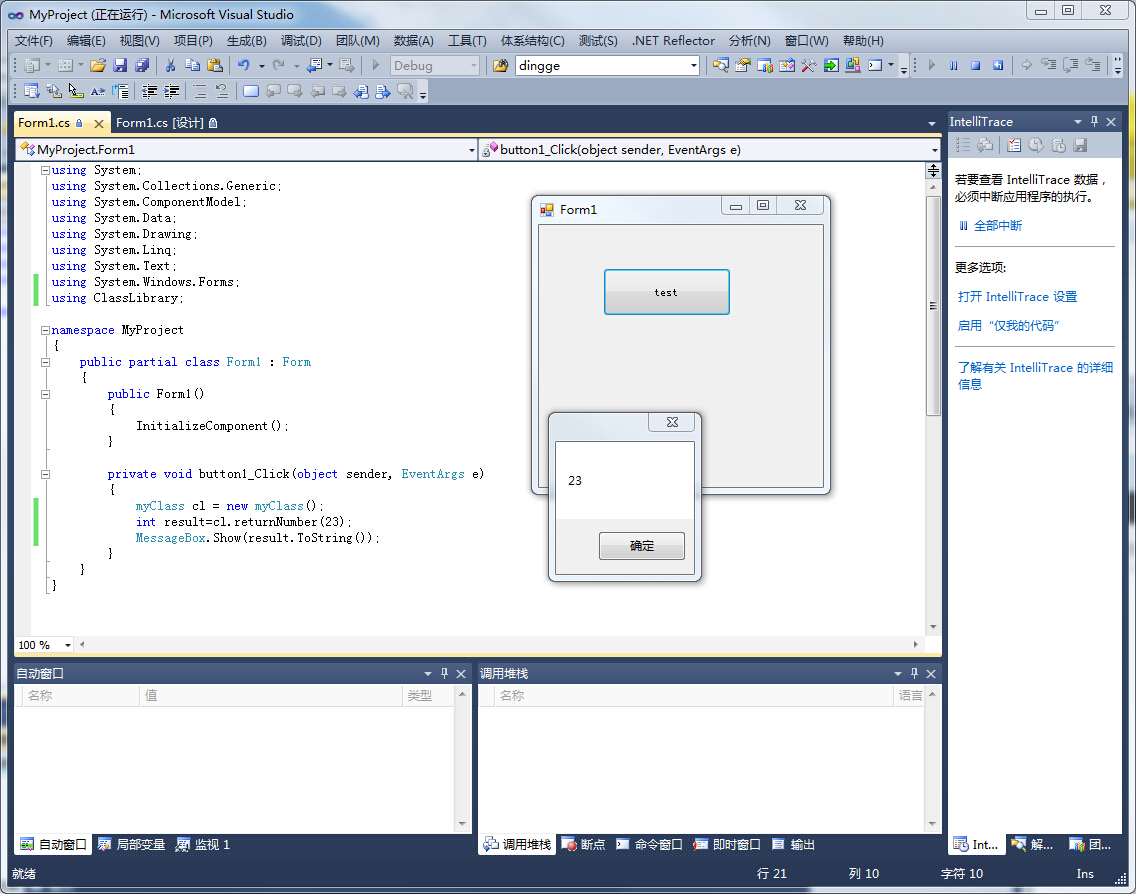Collapse the button1_Click method block
1136x894 pixels.
point(45,475)
